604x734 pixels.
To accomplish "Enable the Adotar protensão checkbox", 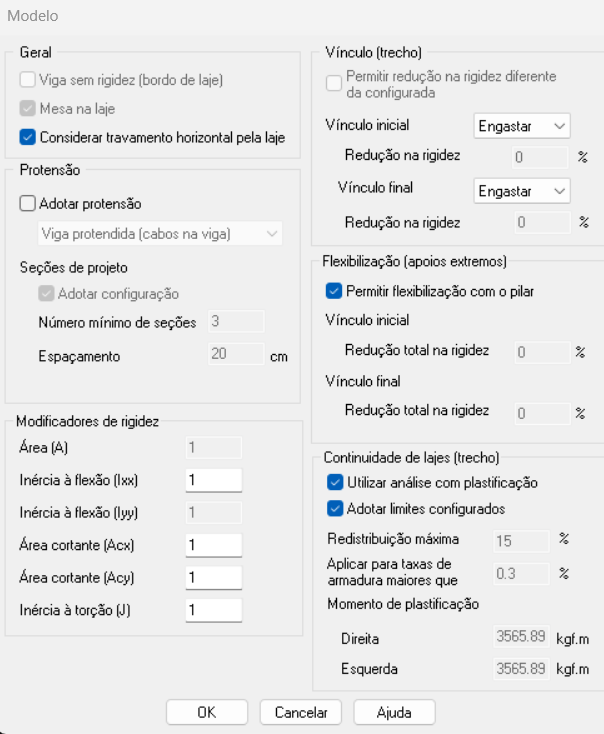I will pos(27,203).
